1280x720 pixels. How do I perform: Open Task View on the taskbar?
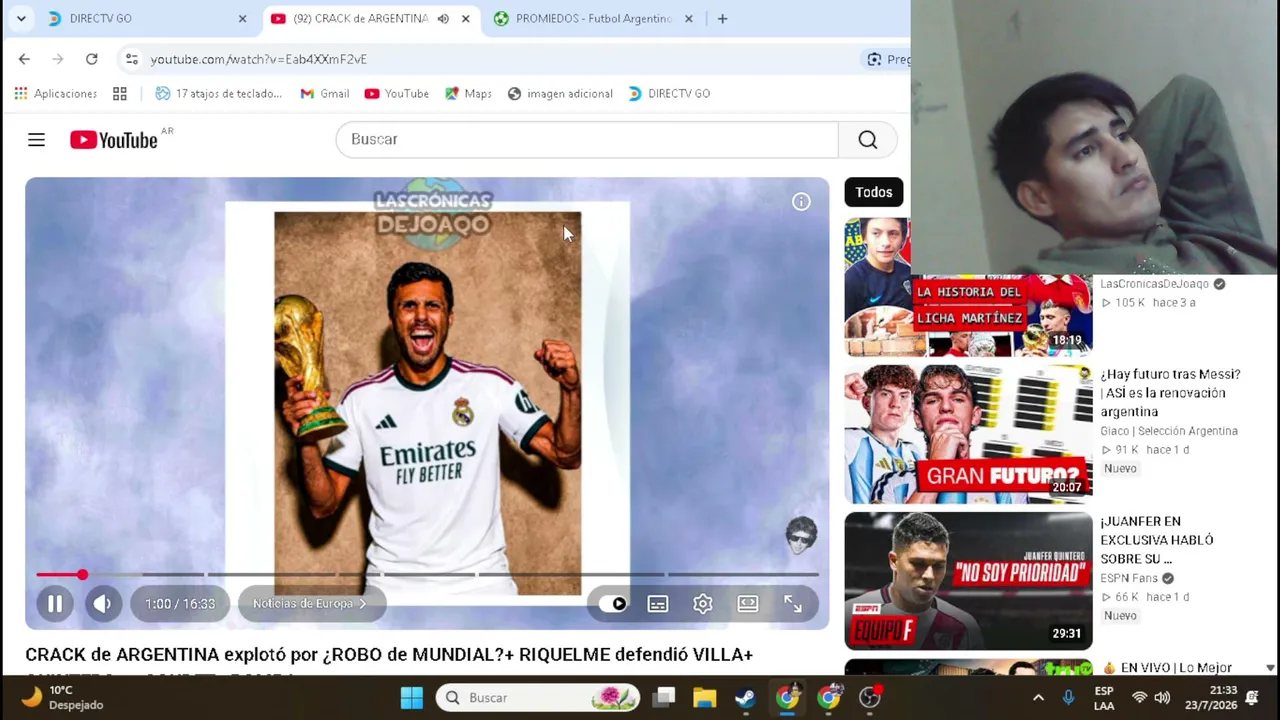point(664,698)
